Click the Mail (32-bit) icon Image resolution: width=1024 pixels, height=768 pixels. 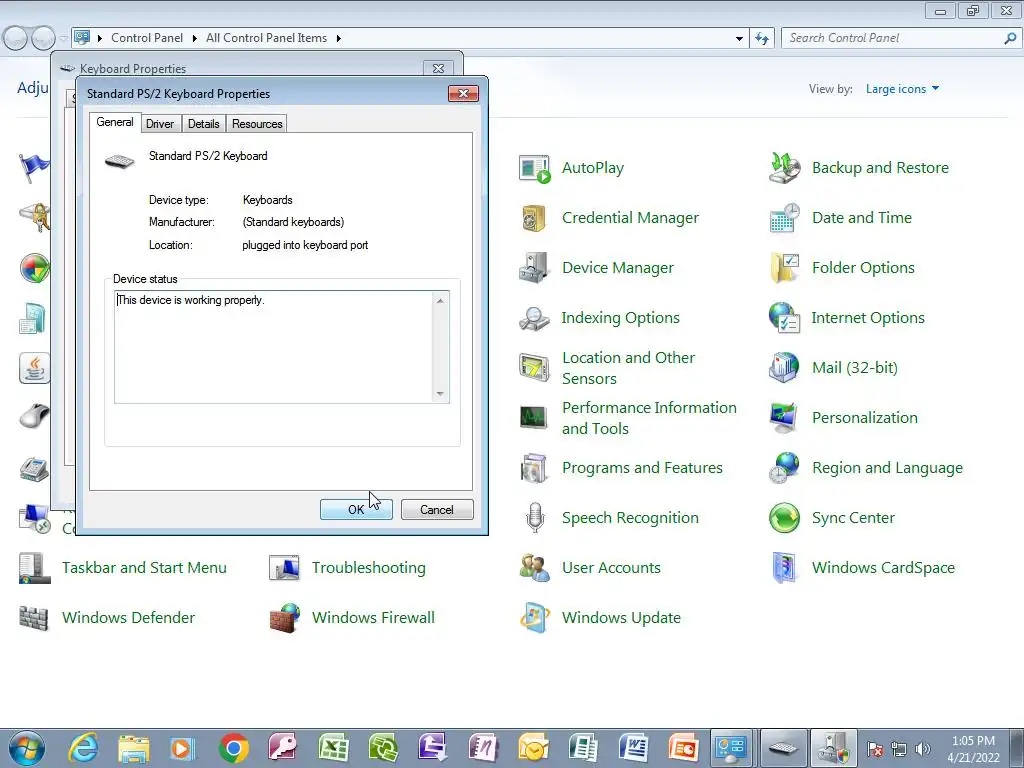(x=784, y=368)
